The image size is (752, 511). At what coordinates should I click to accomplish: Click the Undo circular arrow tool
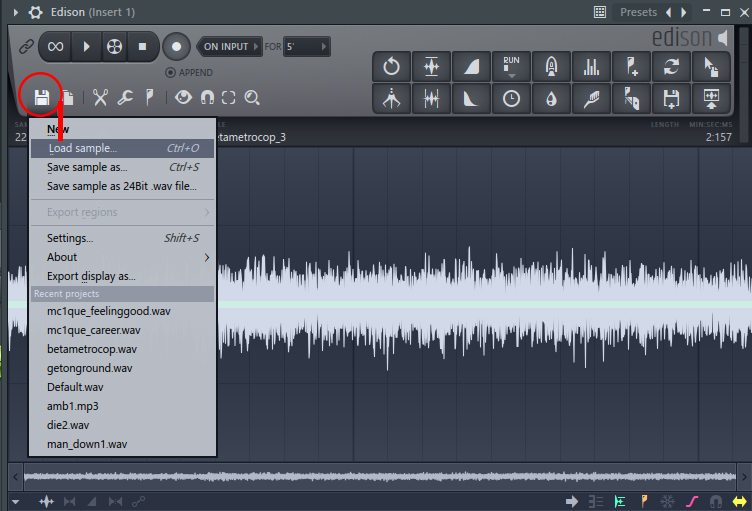(391, 66)
